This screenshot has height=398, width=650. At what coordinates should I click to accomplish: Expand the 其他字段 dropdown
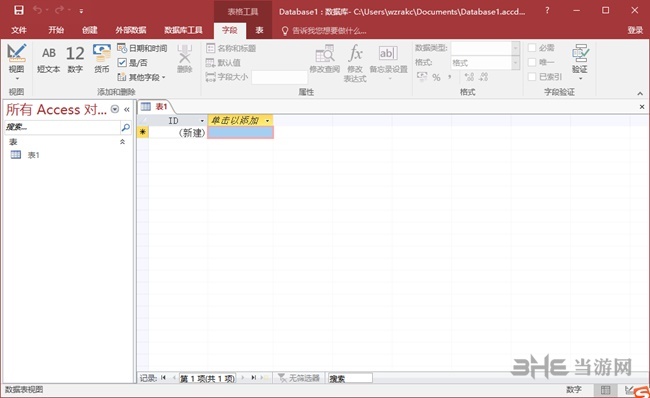[141, 77]
